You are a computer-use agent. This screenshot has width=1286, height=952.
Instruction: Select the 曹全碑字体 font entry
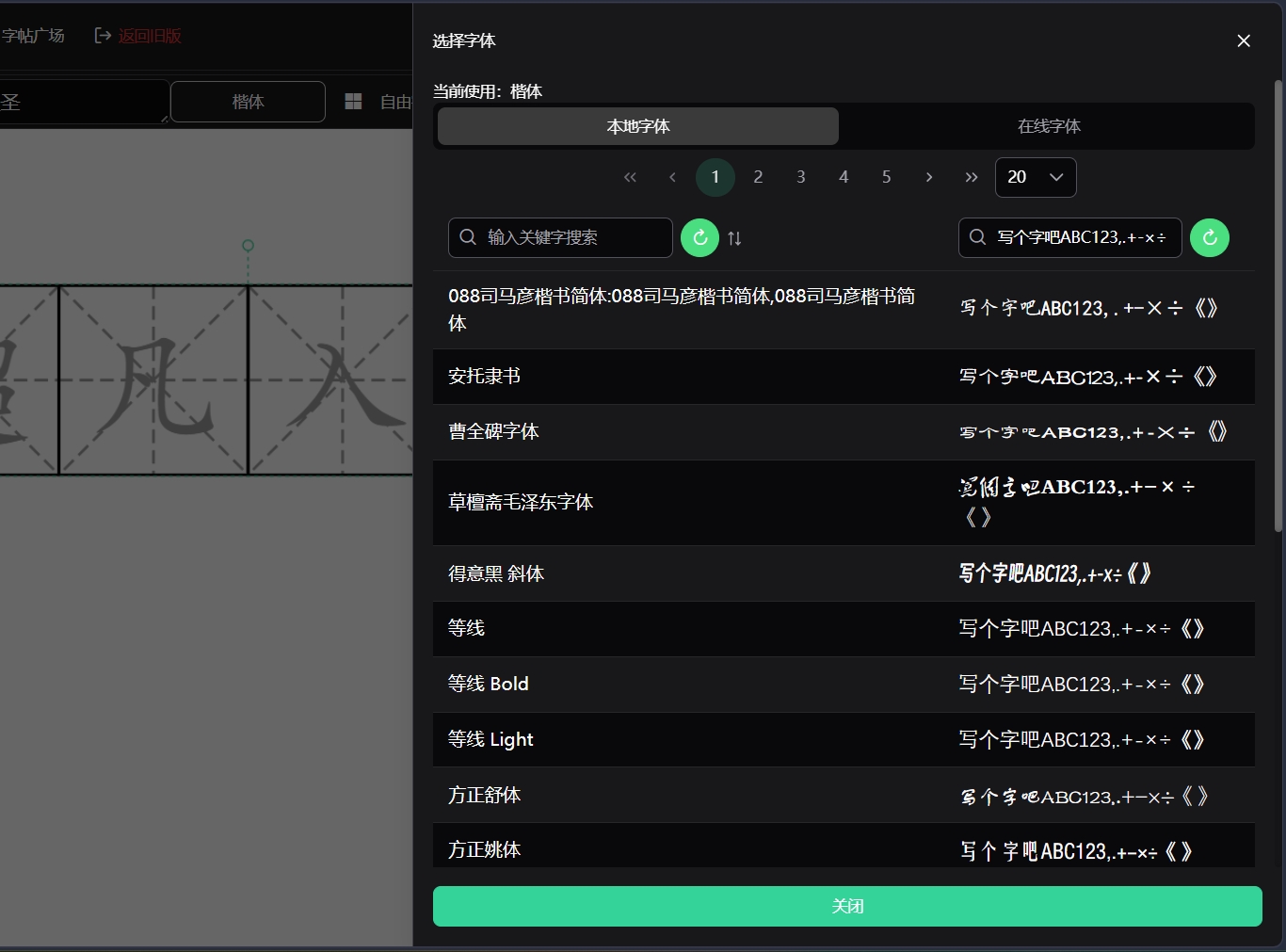pos(493,431)
